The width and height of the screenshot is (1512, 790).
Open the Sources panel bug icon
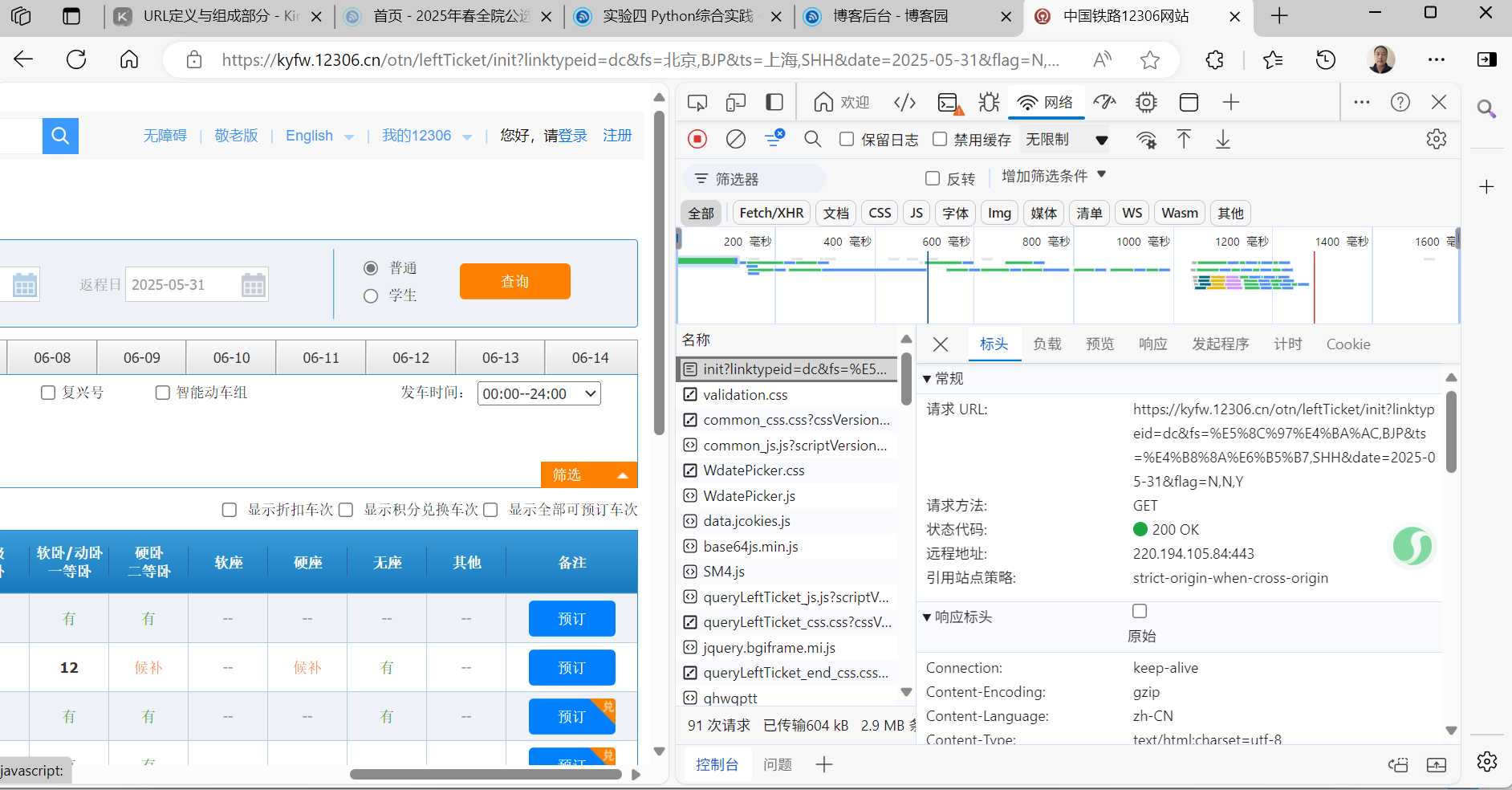(x=989, y=102)
